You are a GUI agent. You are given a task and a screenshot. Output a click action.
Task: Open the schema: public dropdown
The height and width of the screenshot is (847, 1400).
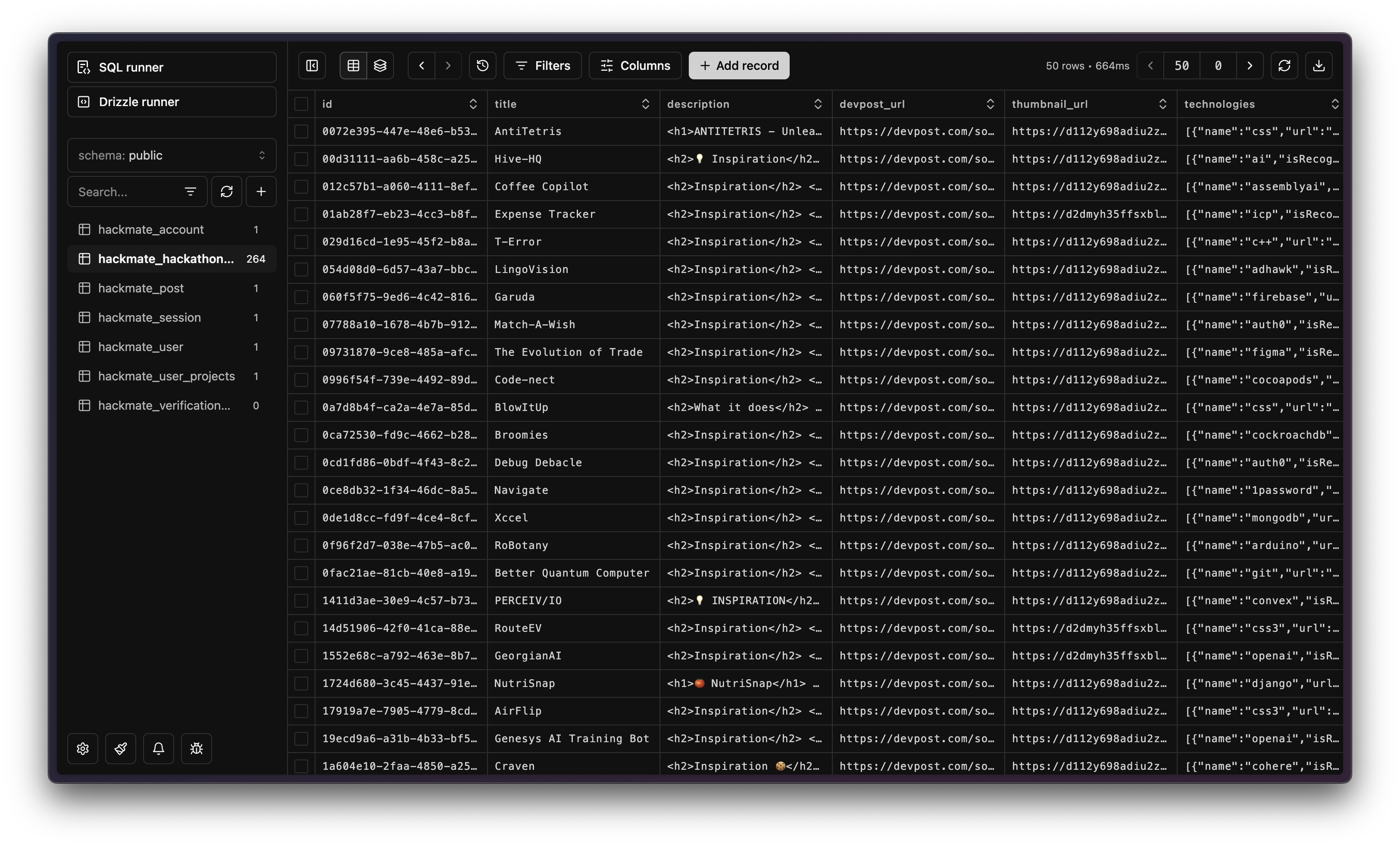coord(172,155)
